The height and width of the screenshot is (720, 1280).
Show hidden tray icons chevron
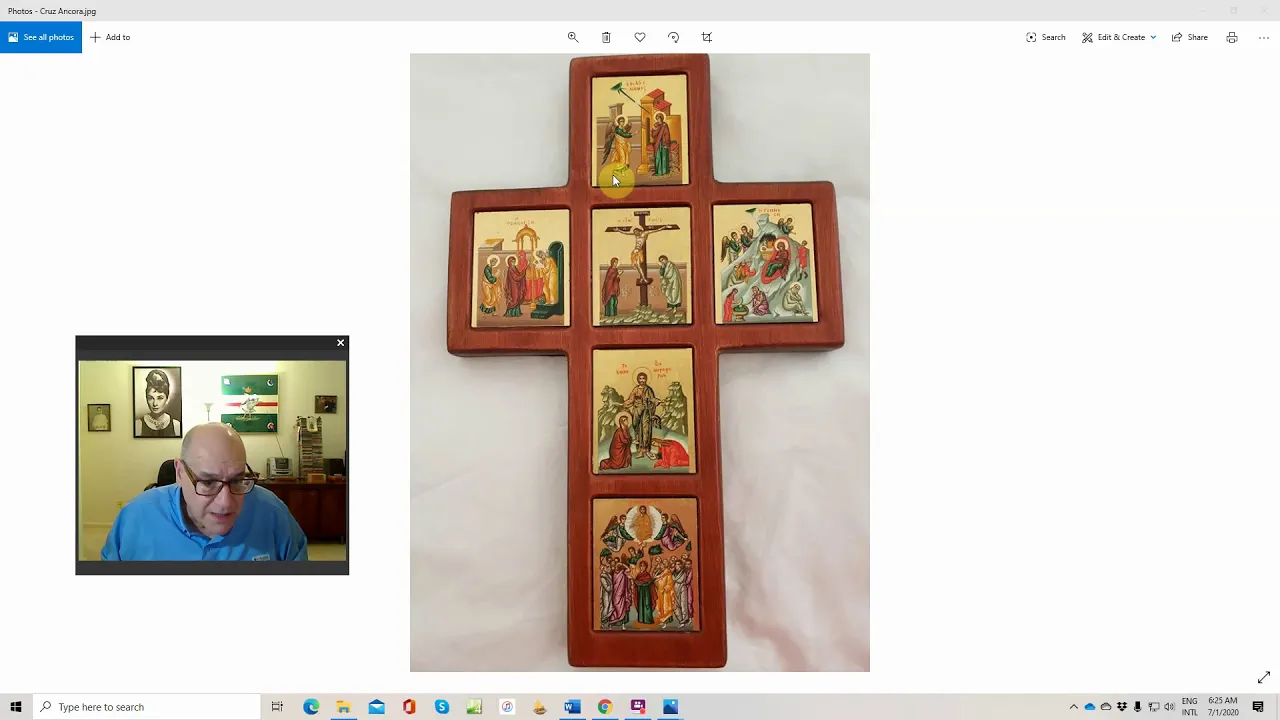point(1074,707)
